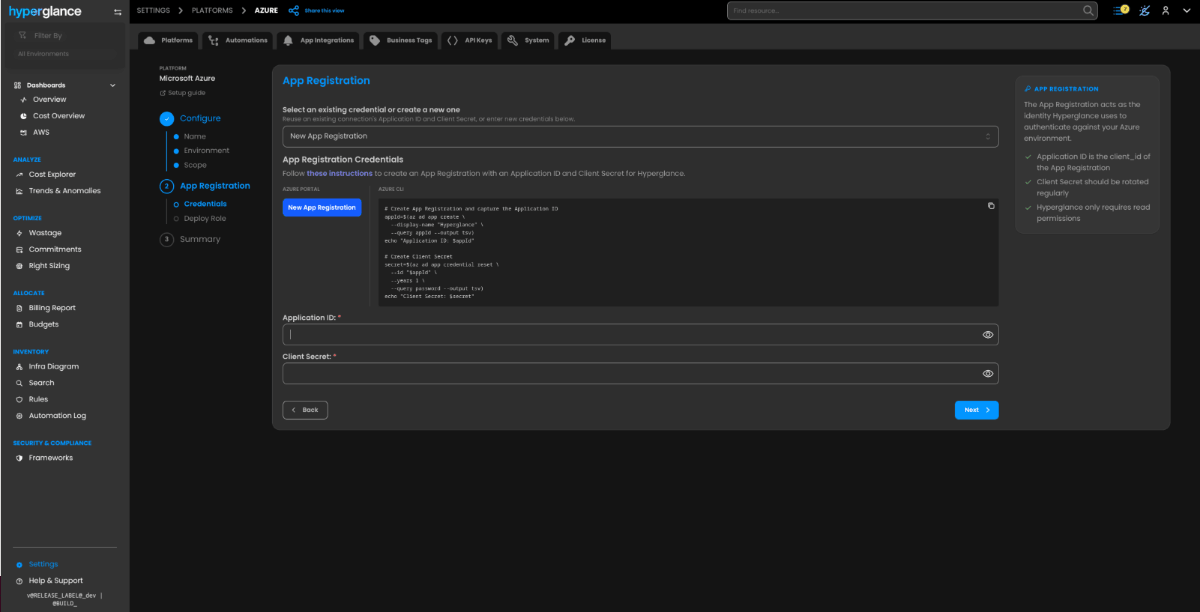Click into the Client Secret field
The width and height of the screenshot is (1200, 612).
640,373
